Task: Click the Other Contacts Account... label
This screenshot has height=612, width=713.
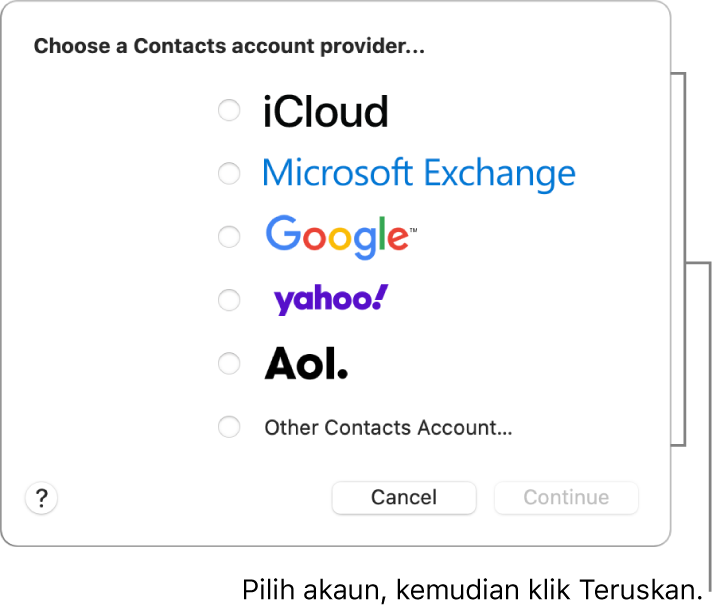Action: (388, 428)
